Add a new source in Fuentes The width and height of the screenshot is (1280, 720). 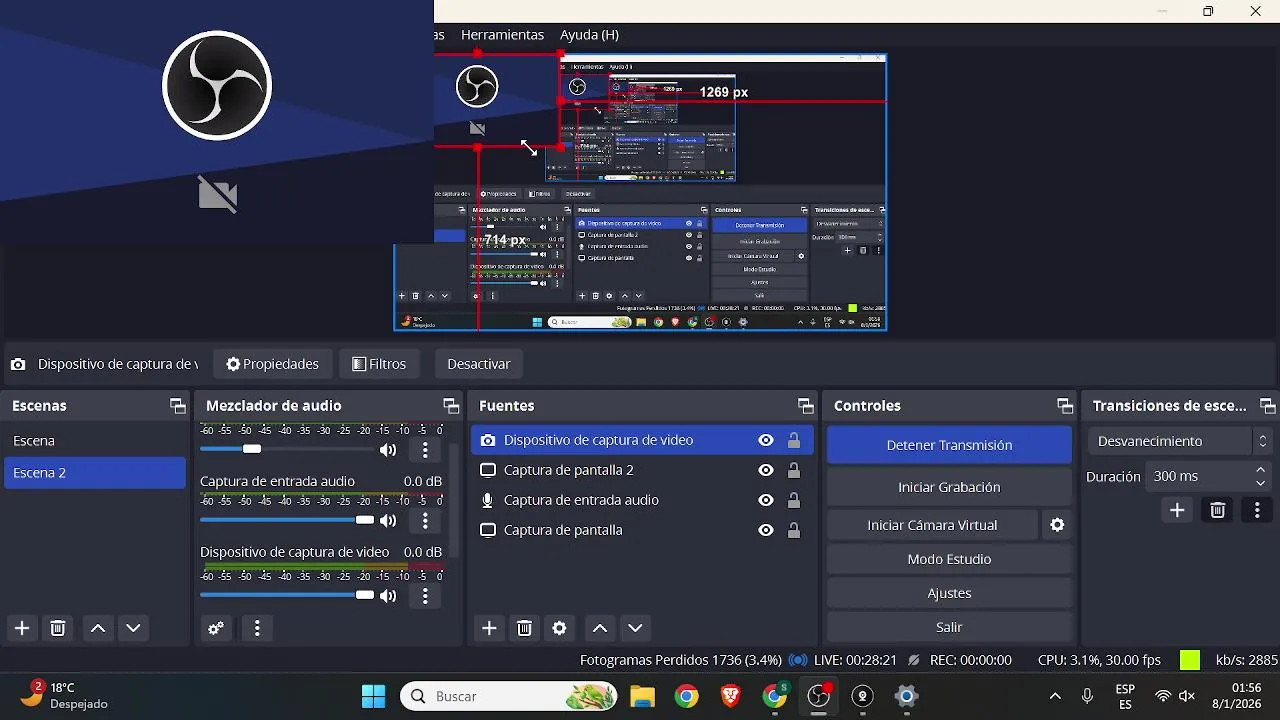(489, 628)
